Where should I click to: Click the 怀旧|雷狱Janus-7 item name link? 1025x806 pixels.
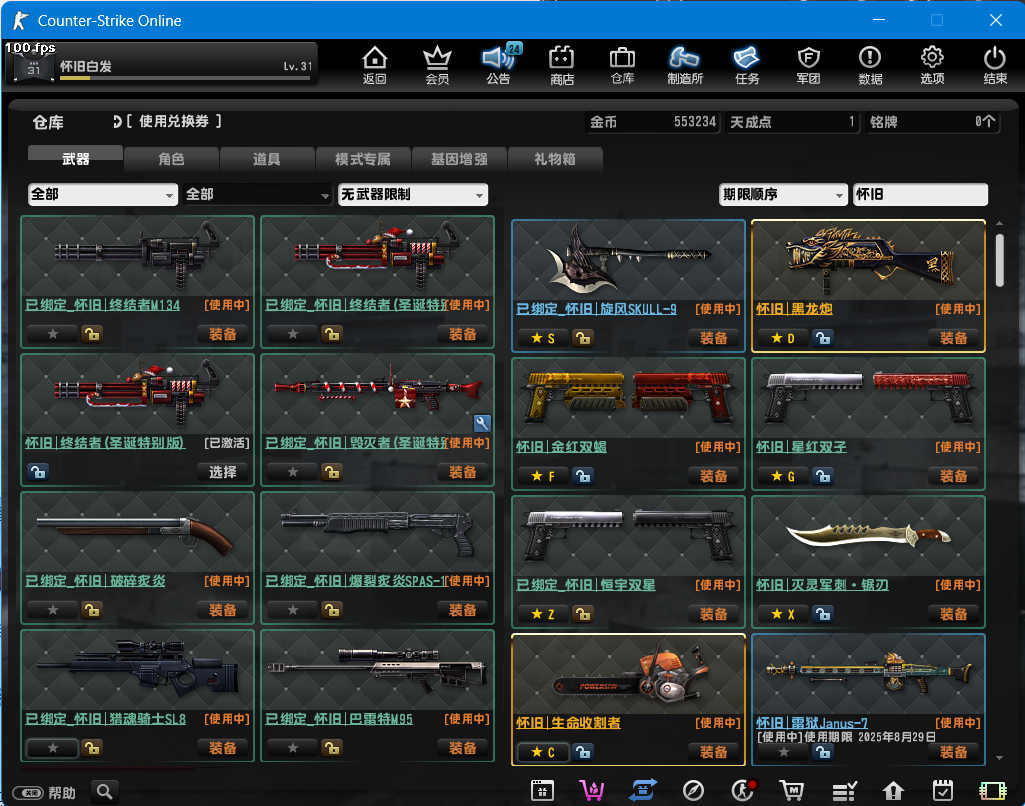point(812,723)
